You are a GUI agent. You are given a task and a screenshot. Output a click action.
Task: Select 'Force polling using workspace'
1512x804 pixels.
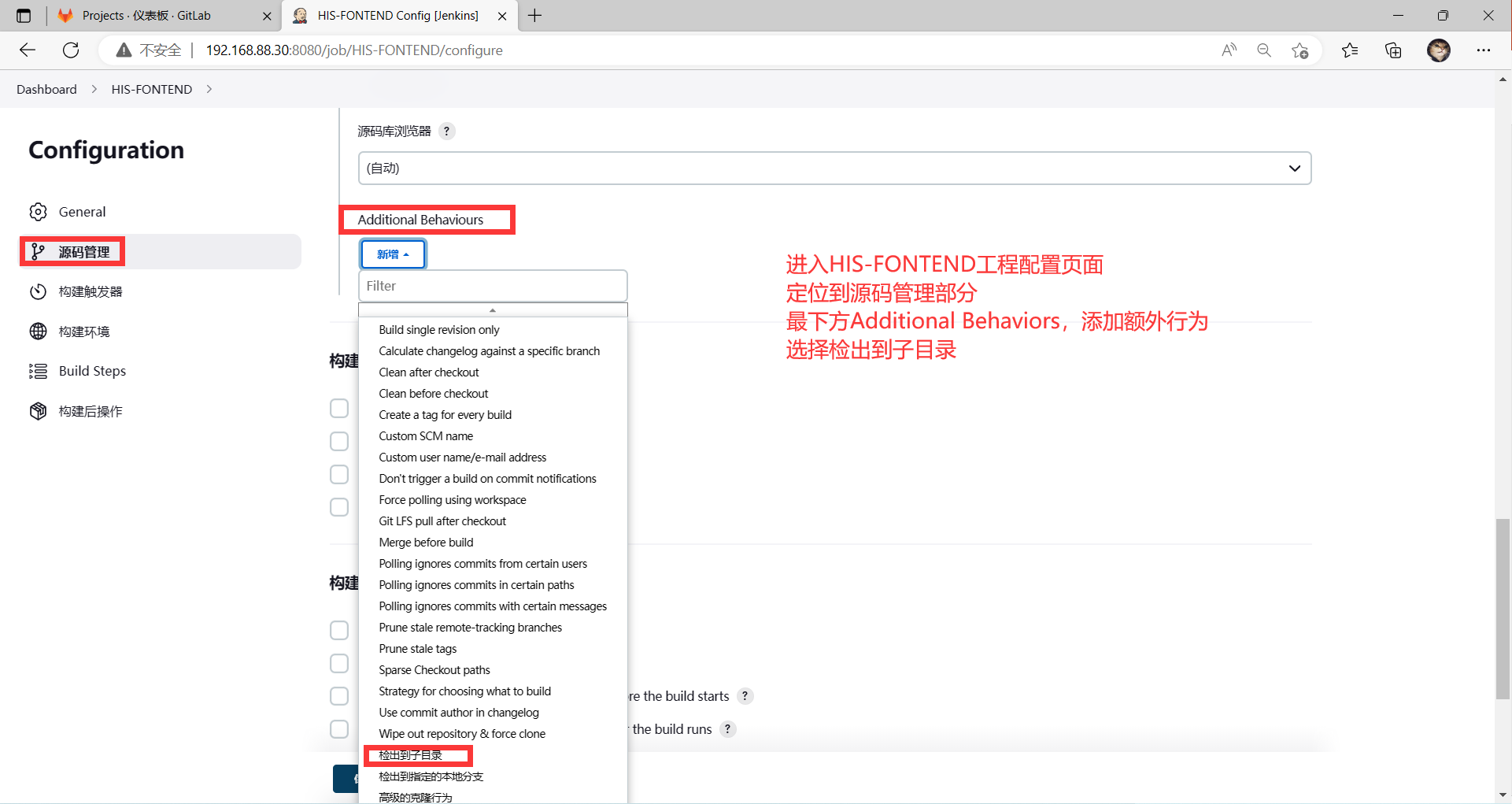(x=453, y=500)
